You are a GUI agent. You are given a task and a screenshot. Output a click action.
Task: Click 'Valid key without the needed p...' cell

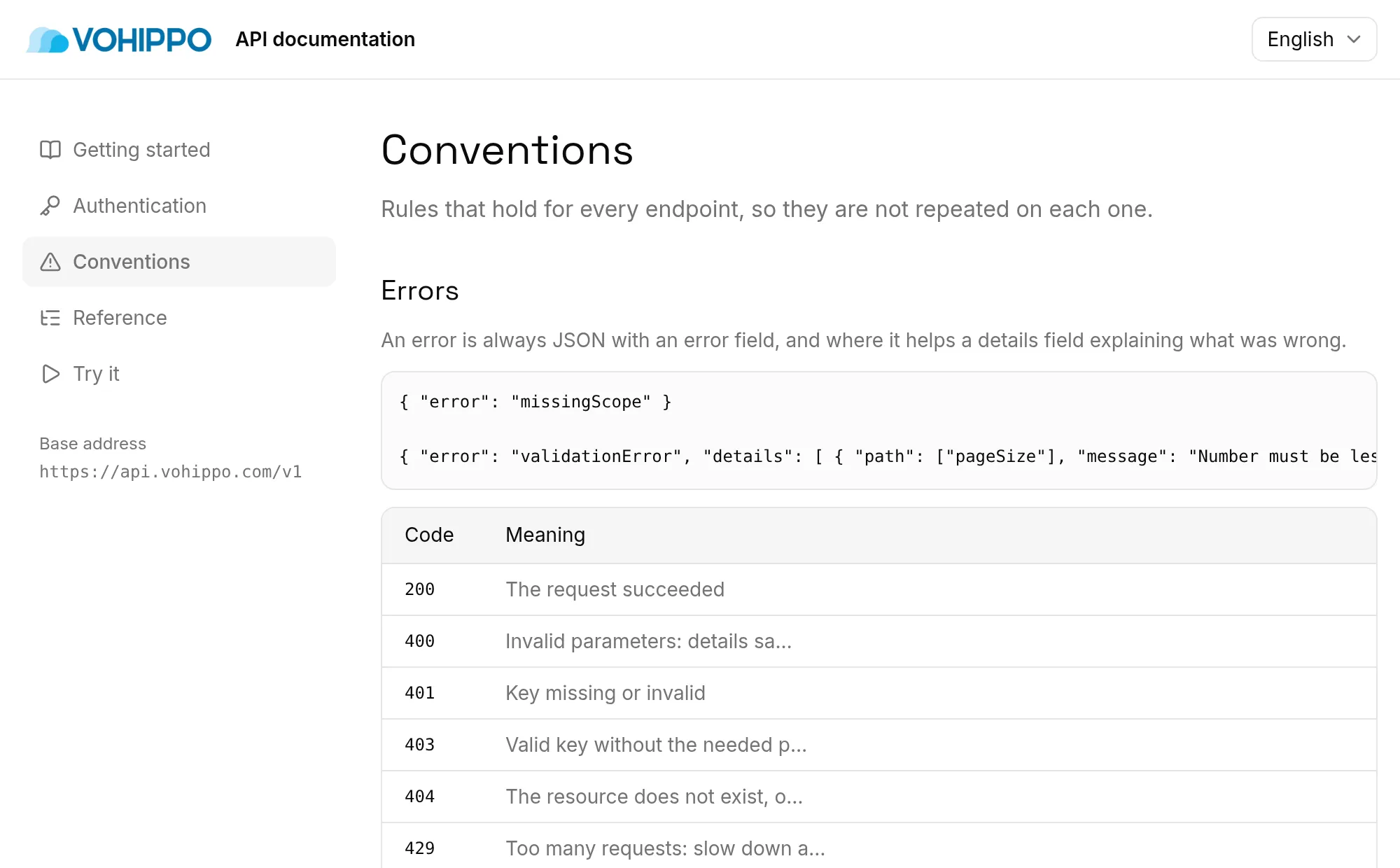click(657, 745)
